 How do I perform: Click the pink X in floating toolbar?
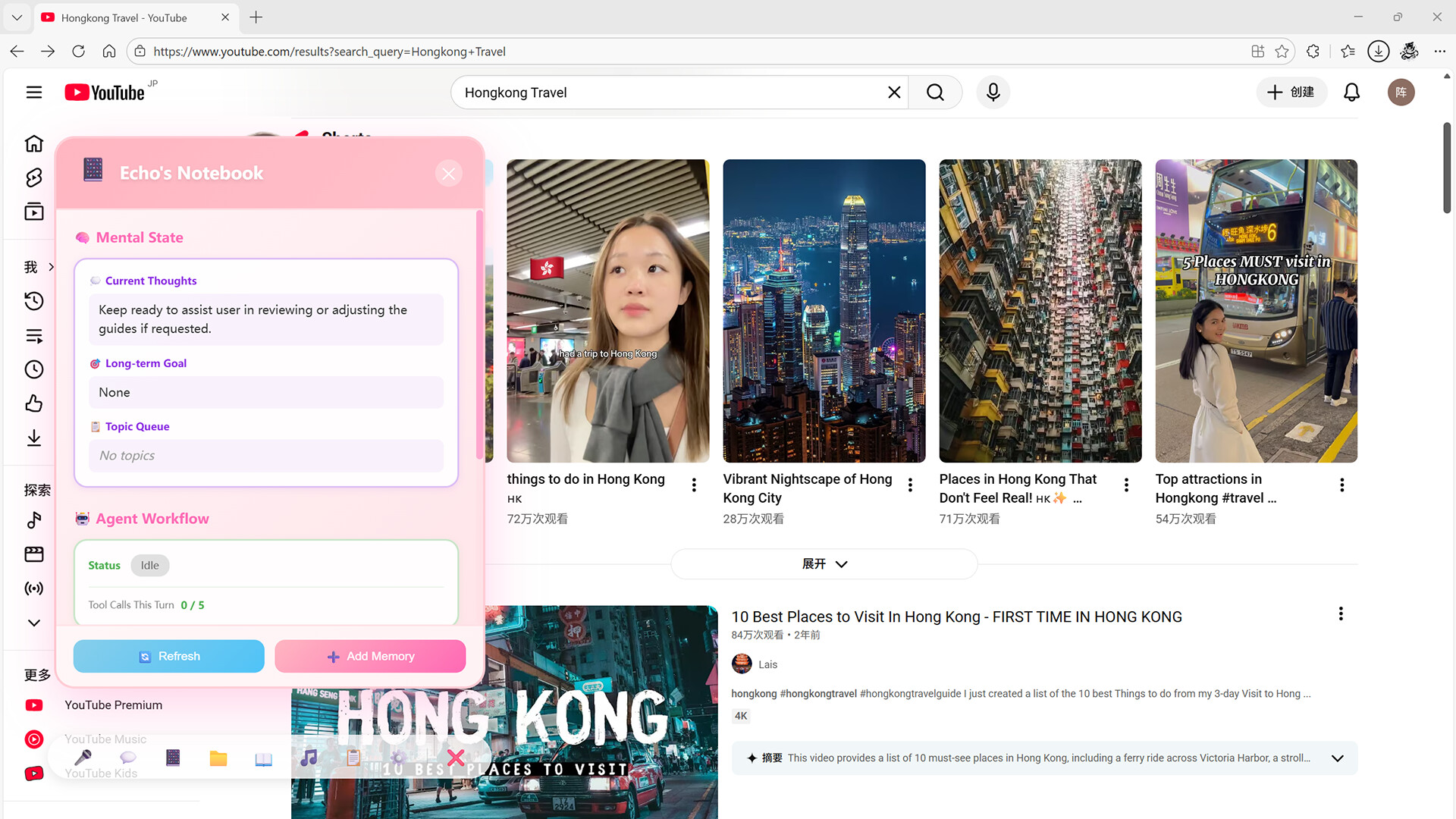point(456,758)
